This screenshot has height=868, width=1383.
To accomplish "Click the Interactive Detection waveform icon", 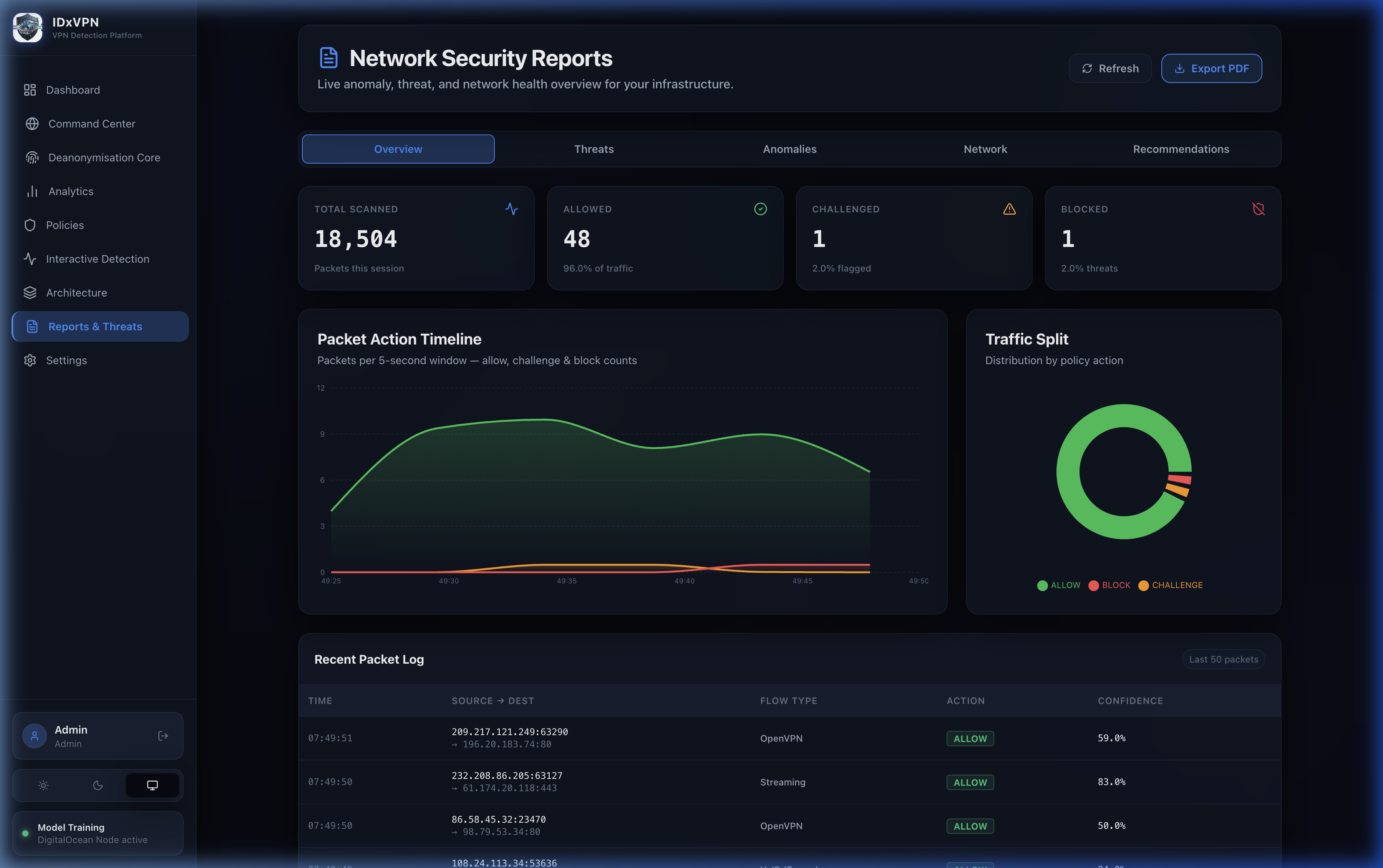I will (31, 259).
